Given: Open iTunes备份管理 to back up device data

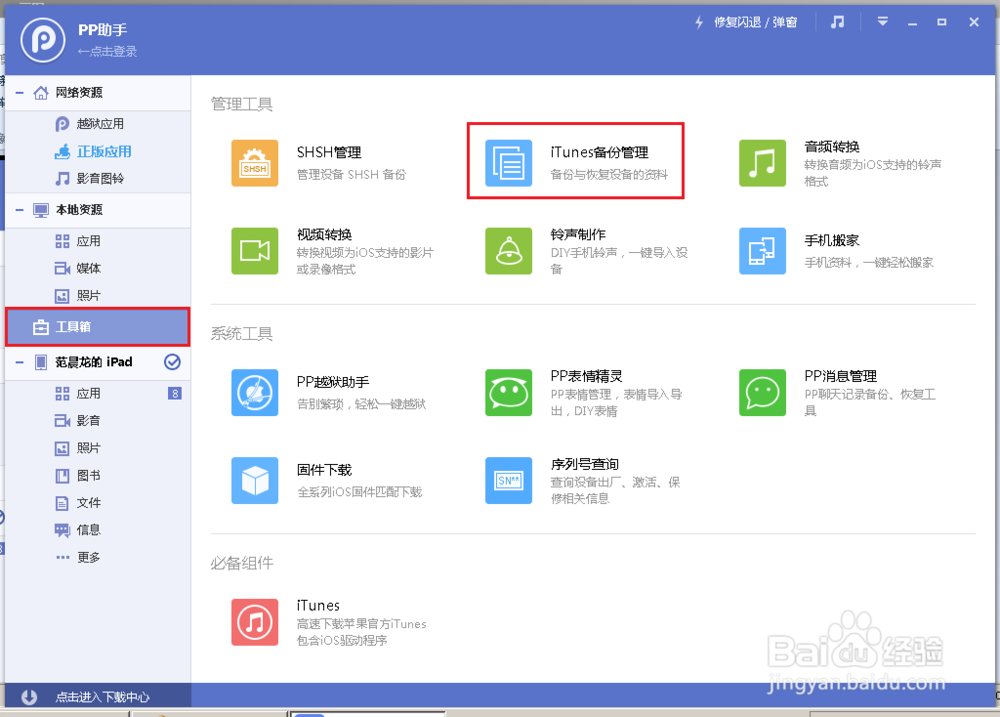Looking at the screenshot, I should (508, 160).
